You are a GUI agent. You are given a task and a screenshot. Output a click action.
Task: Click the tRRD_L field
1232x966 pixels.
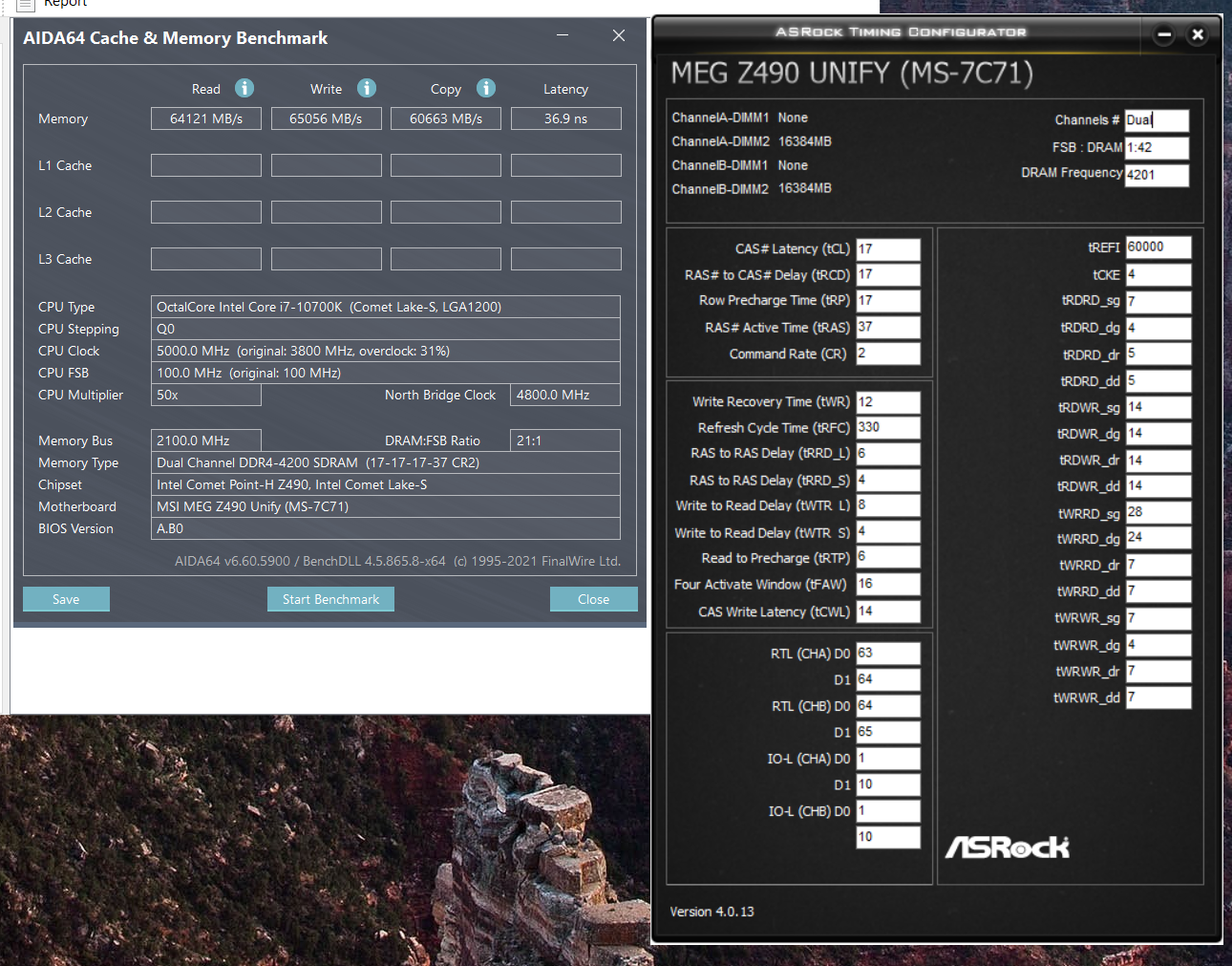click(888, 454)
